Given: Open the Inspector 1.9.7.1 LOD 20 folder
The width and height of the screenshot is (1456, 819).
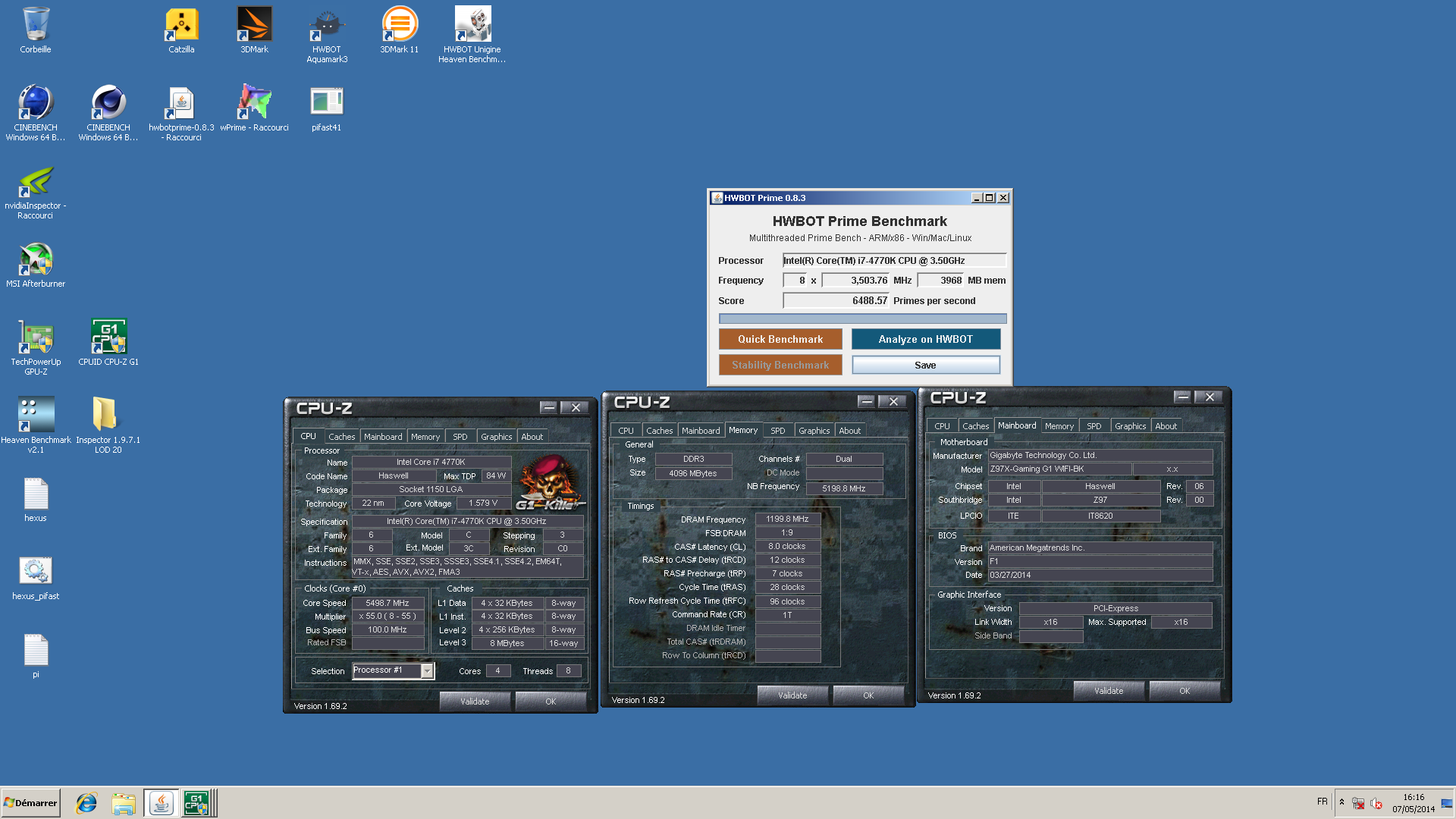Looking at the screenshot, I should click(108, 425).
